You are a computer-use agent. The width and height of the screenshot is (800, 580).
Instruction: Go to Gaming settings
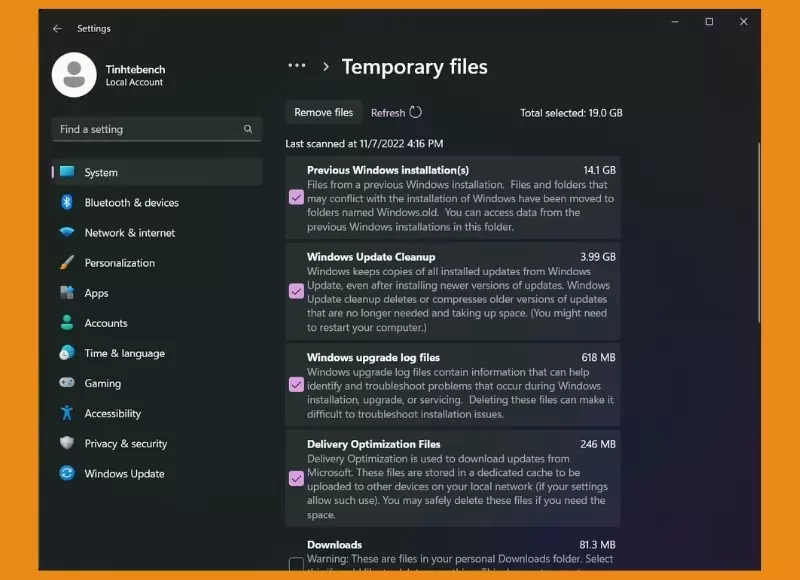tap(157, 383)
